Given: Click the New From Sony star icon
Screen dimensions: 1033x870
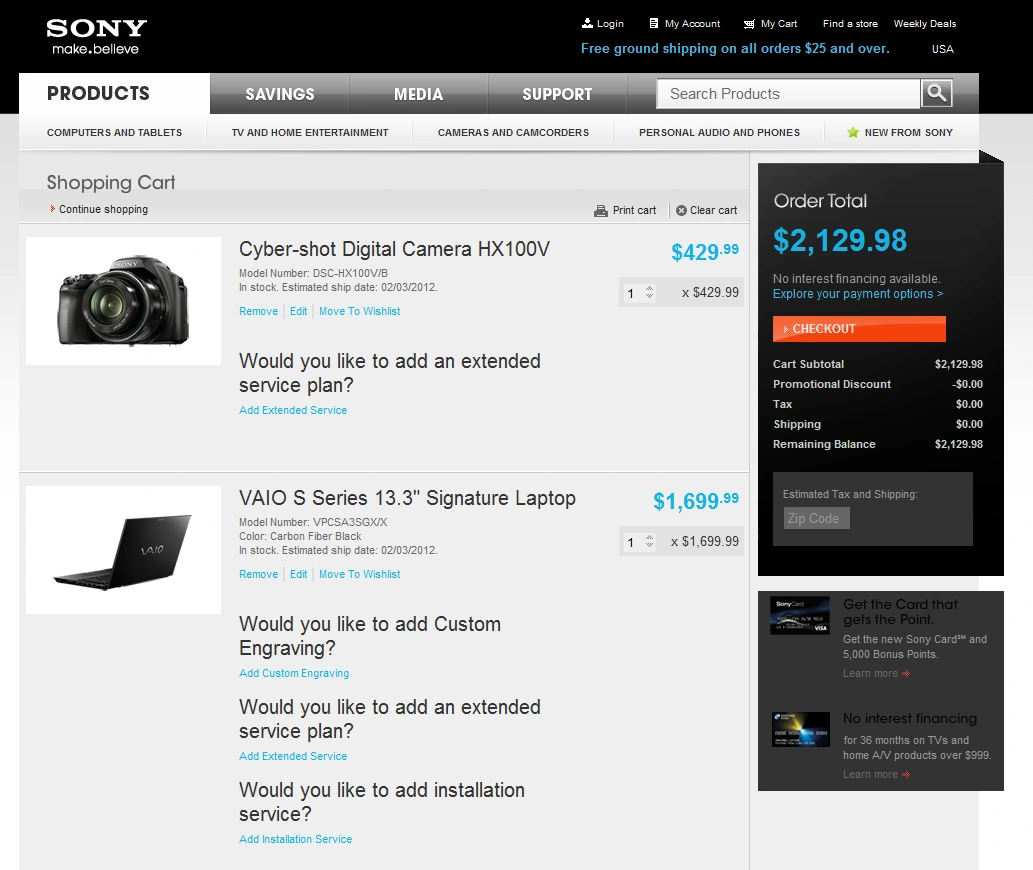Looking at the screenshot, I should 853,132.
